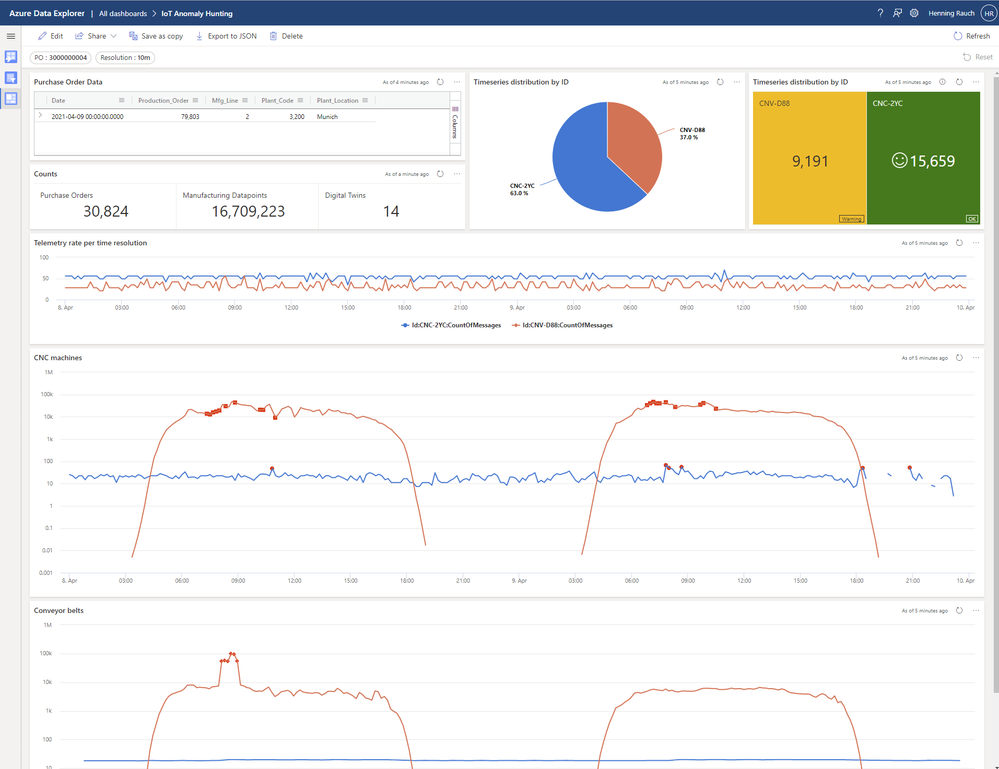Refresh the CNC machines tile
This screenshot has width=999, height=769.
click(x=959, y=358)
